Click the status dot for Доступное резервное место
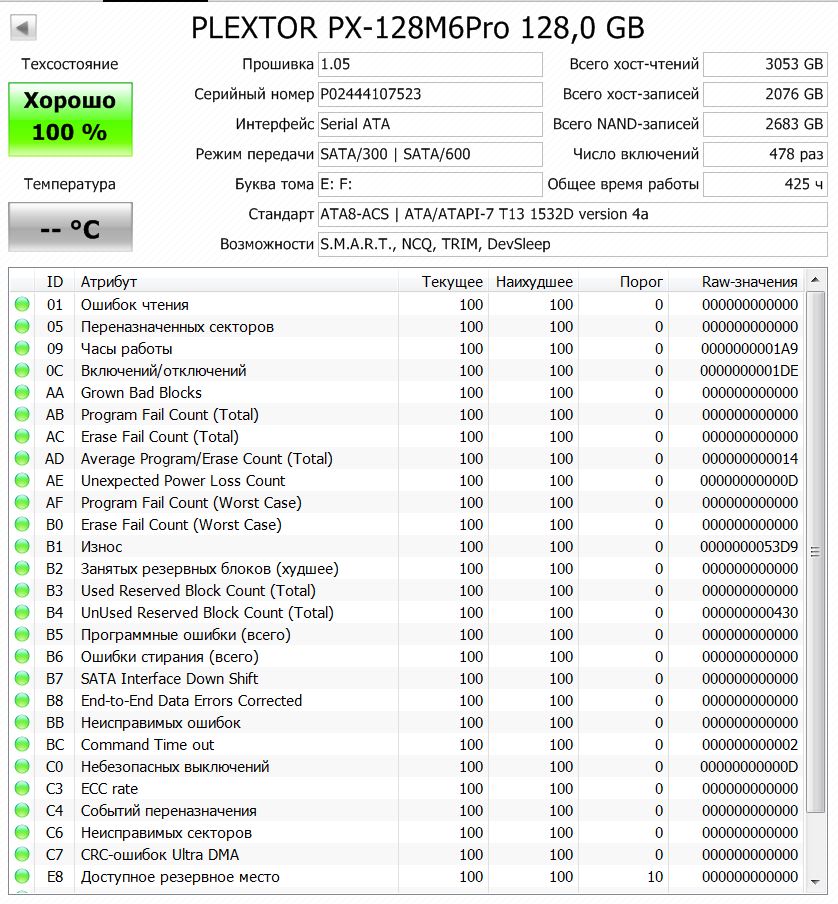Viewport: 838px width, 904px height. [x=22, y=876]
